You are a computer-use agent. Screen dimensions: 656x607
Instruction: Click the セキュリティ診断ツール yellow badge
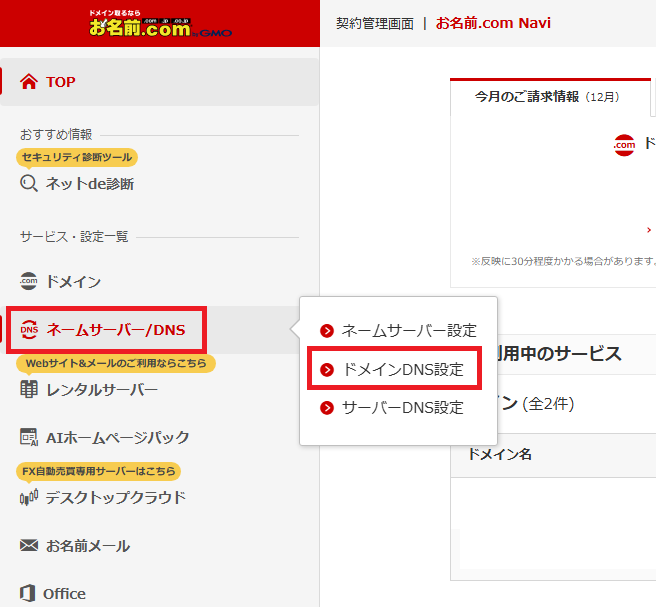pos(77,157)
